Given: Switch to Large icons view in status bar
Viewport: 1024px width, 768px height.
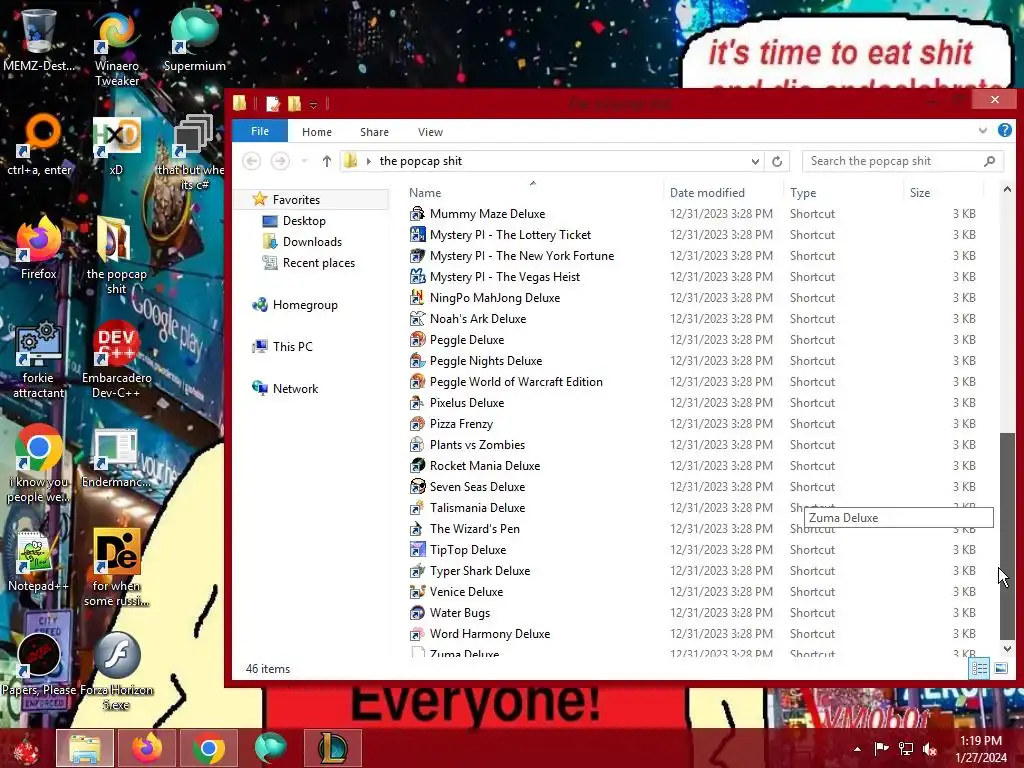Looking at the screenshot, I should (x=1000, y=669).
